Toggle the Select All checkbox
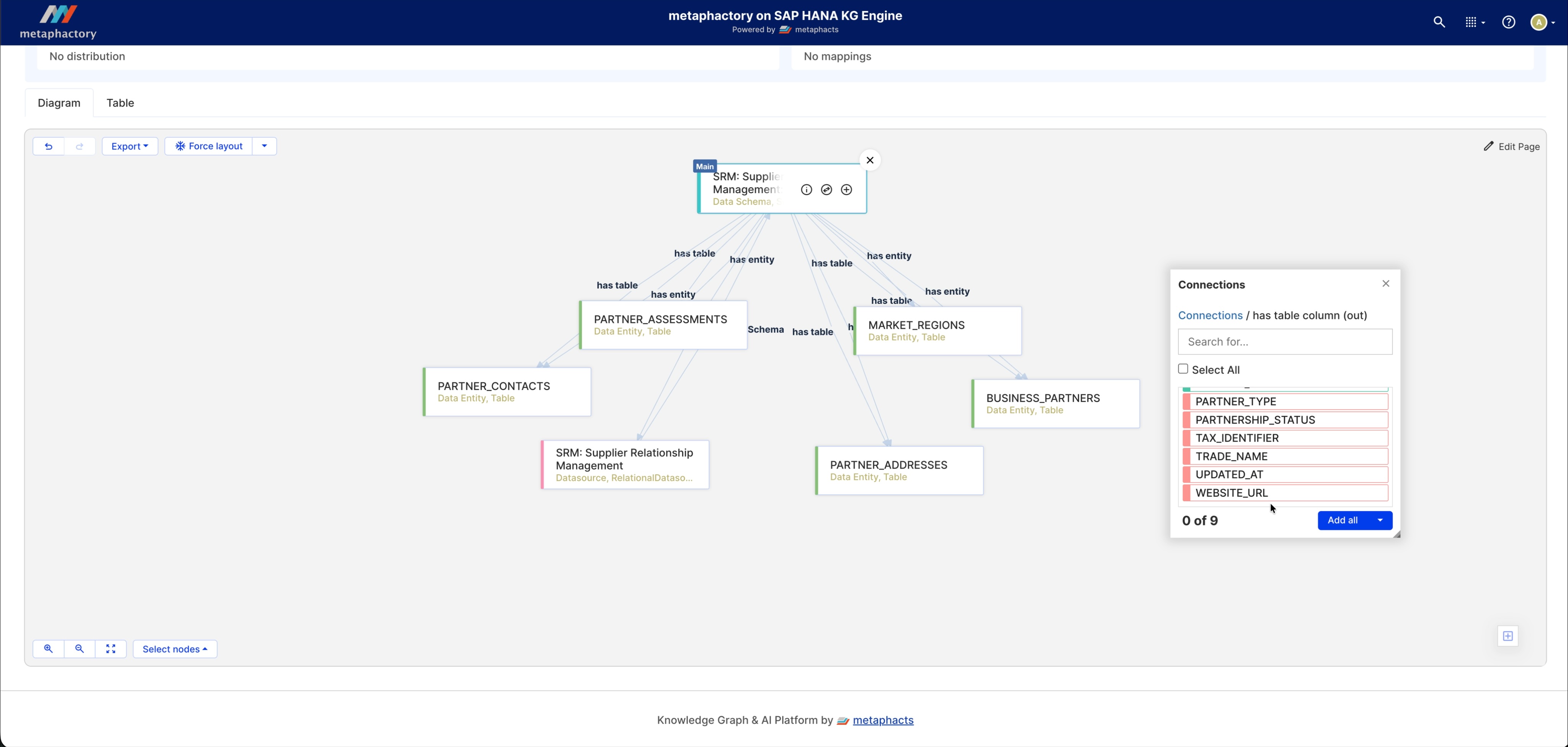This screenshot has height=747, width=1568. pos(1183,369)
